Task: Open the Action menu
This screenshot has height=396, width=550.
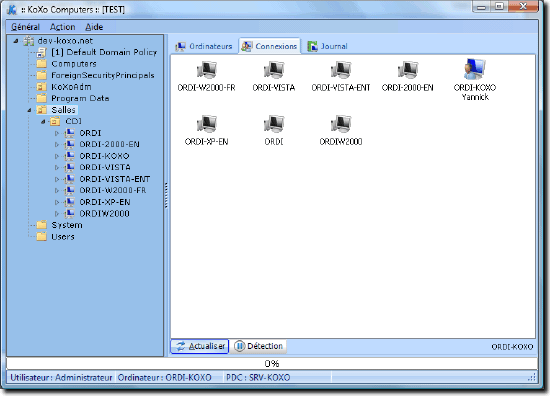Action: click(62, 27)
